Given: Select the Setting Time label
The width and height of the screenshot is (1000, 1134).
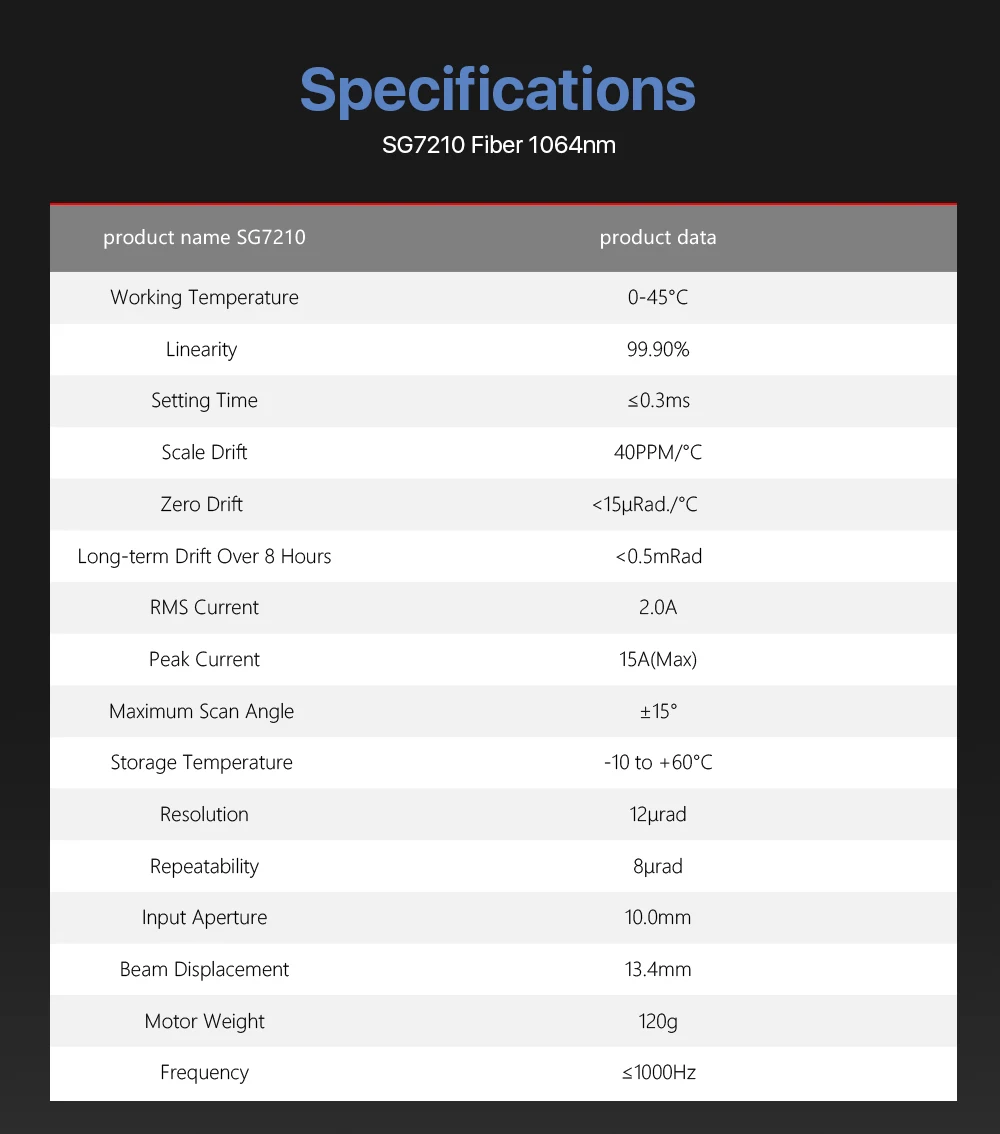Looking at the screenshot, I should [204, 401].
